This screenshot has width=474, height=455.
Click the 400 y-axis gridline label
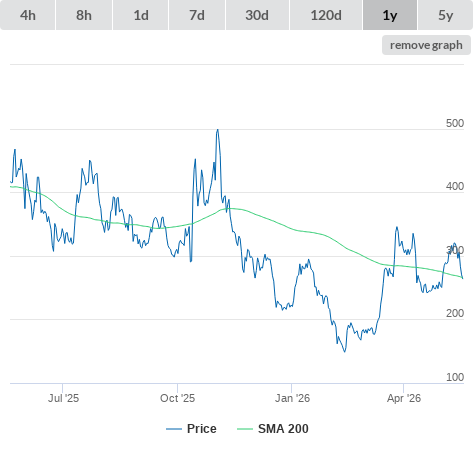coord(455,186)
